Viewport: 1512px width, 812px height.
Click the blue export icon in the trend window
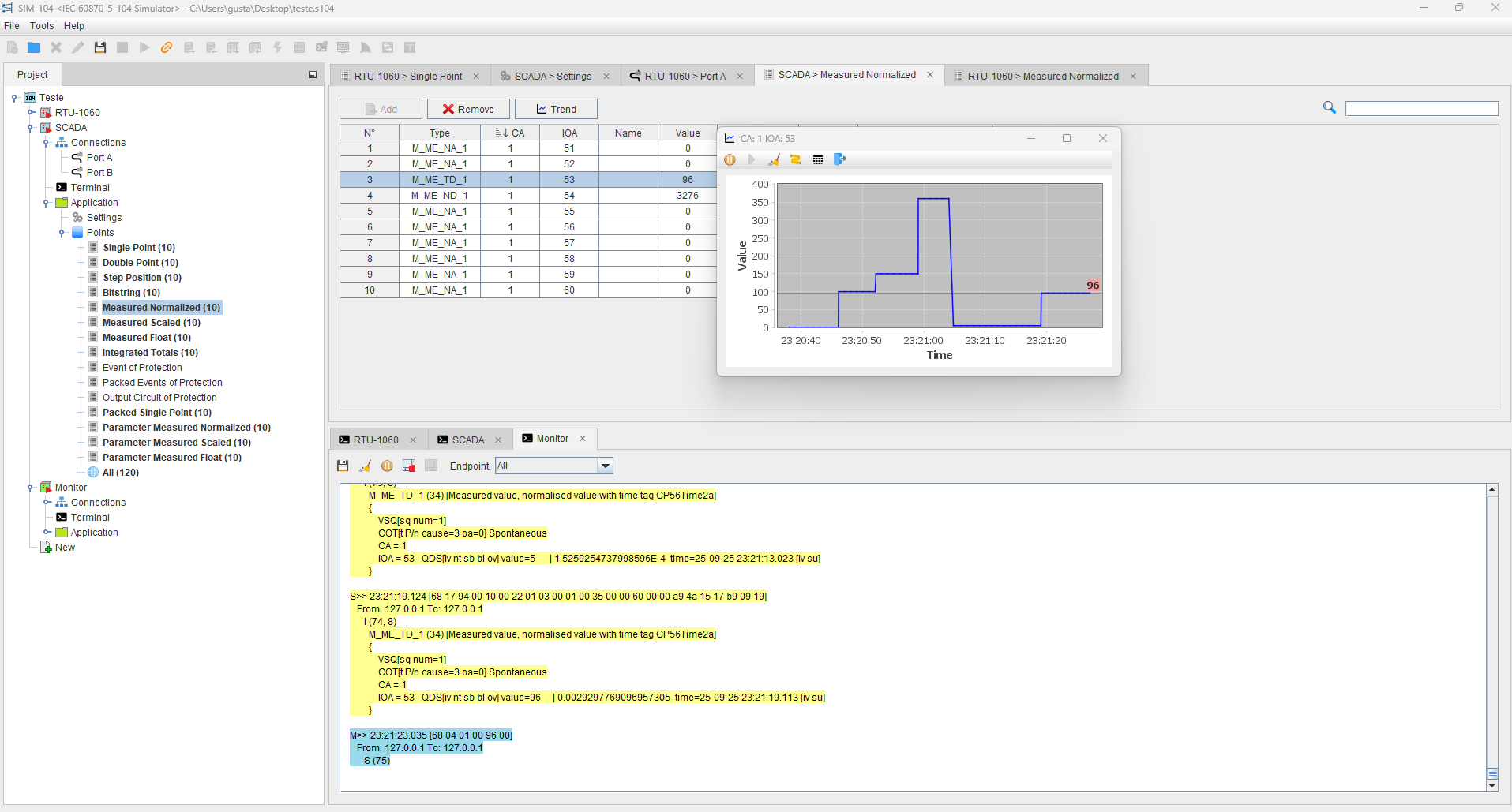pyautogui.click(x=840, y=160)
